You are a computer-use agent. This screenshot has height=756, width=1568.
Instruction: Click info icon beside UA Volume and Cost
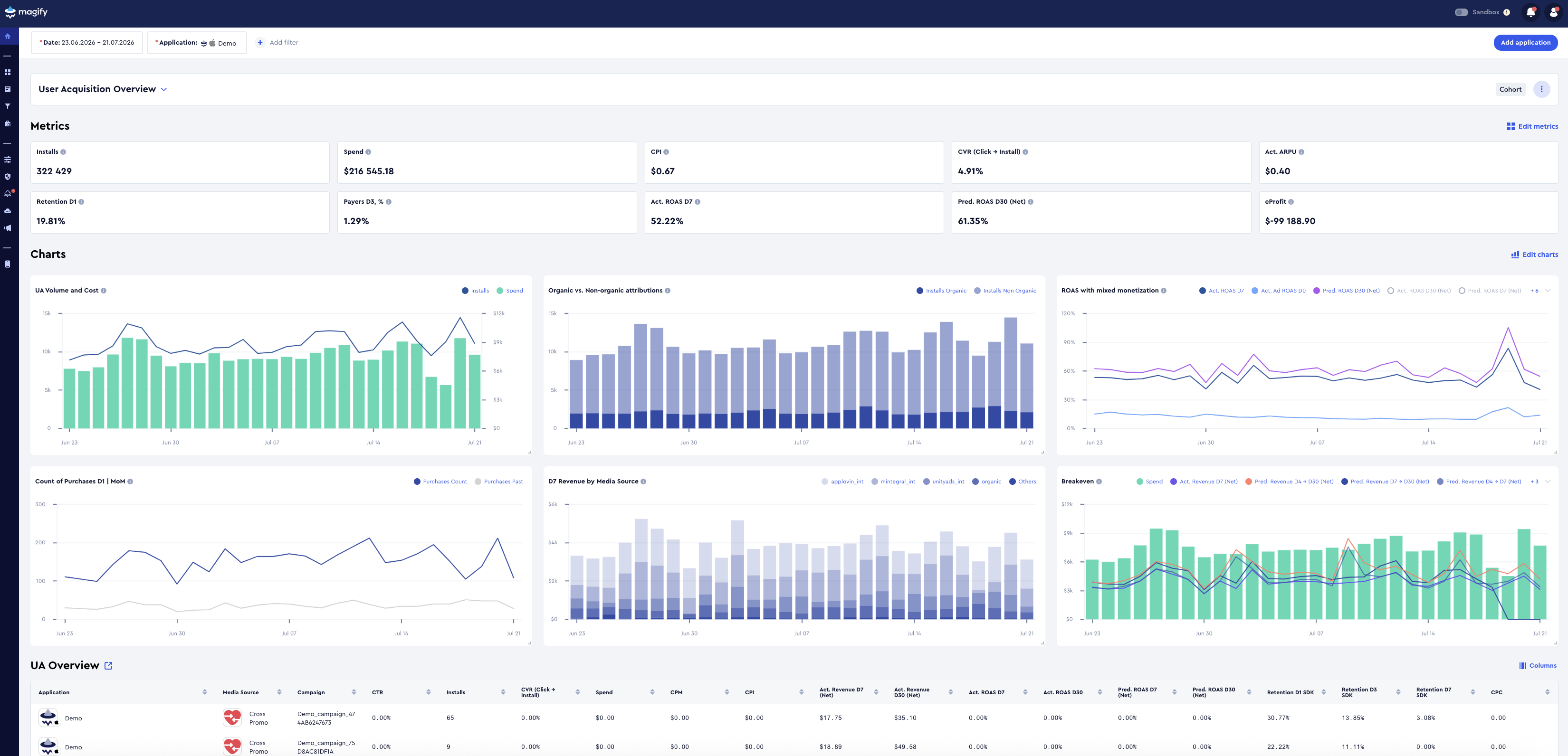[104, 291]
